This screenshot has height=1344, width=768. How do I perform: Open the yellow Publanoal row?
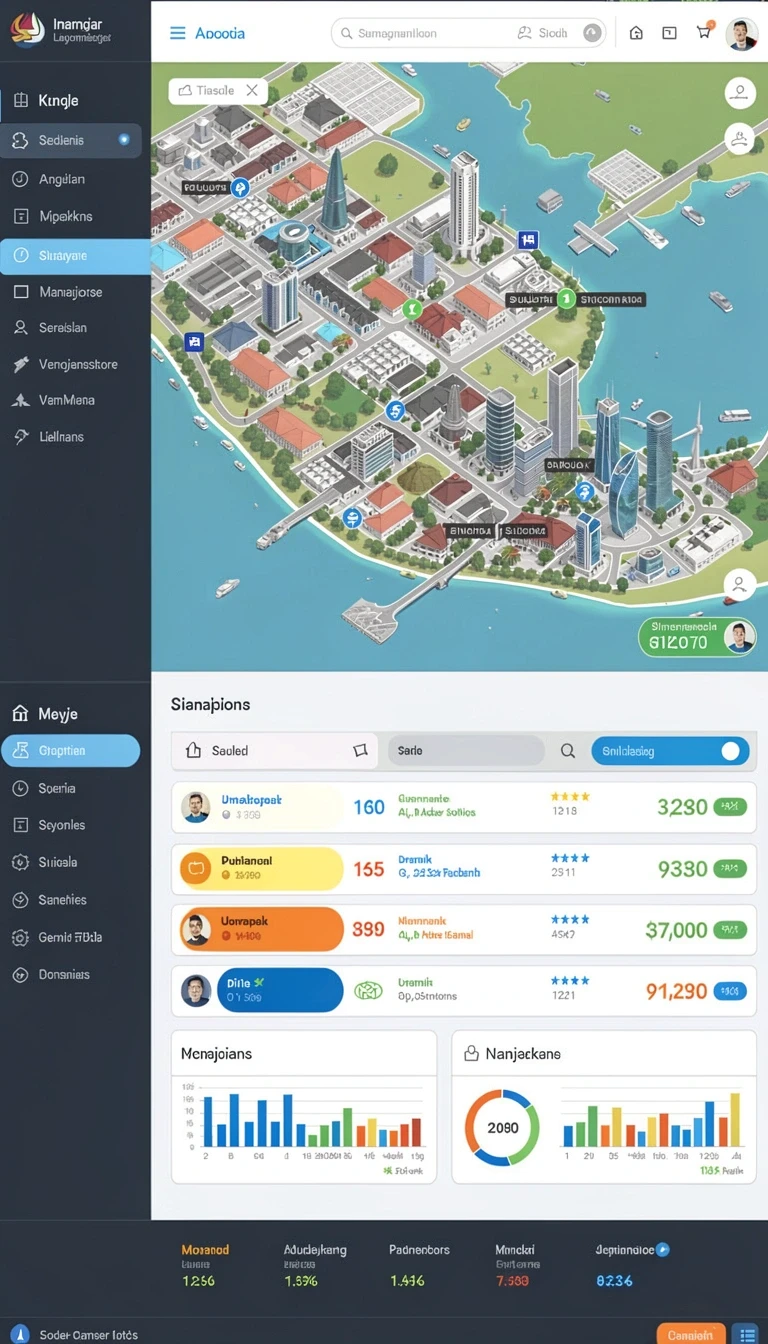464,869
